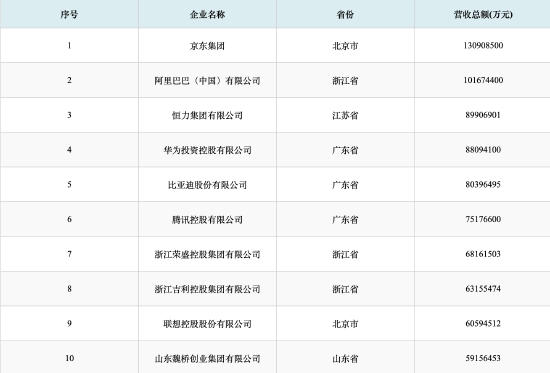This screenshot has height=373, width=550.
Task: Click 浙江省 in 浙江荣盛控股 row
Action: click(345, 254)
